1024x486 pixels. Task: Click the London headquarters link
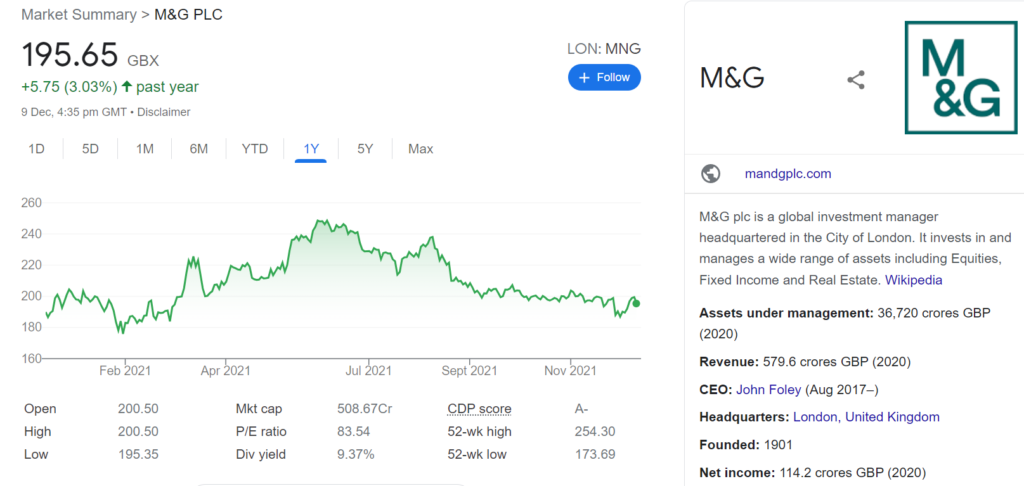point(816,417)
